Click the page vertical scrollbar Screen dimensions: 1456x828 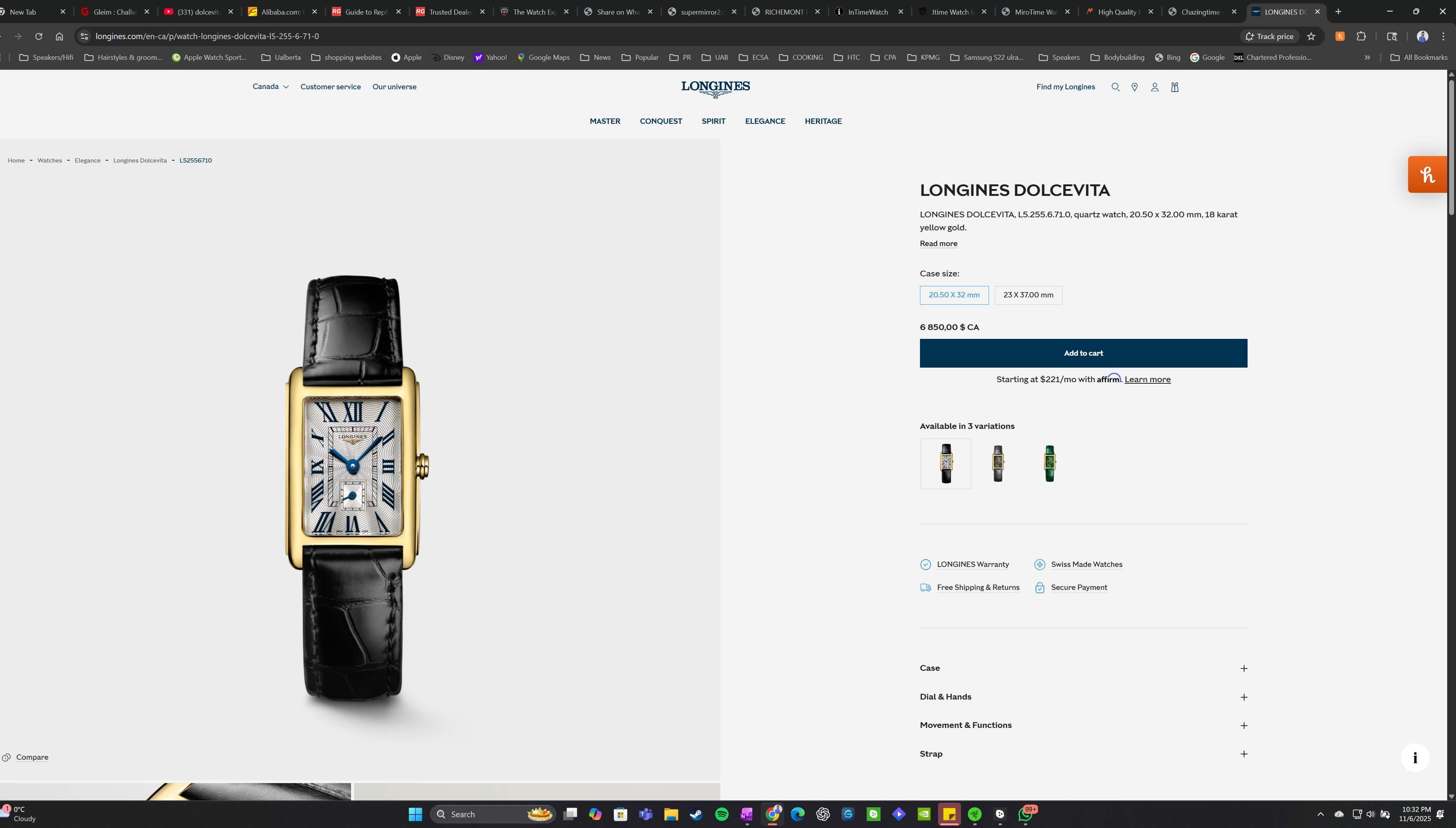pos(1451,148)
